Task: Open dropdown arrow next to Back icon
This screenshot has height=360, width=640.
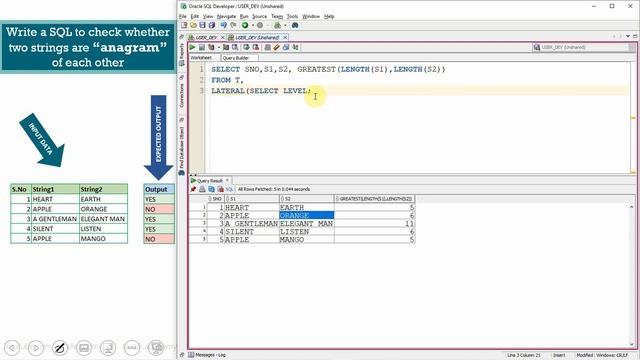Action: coord(252,25)
